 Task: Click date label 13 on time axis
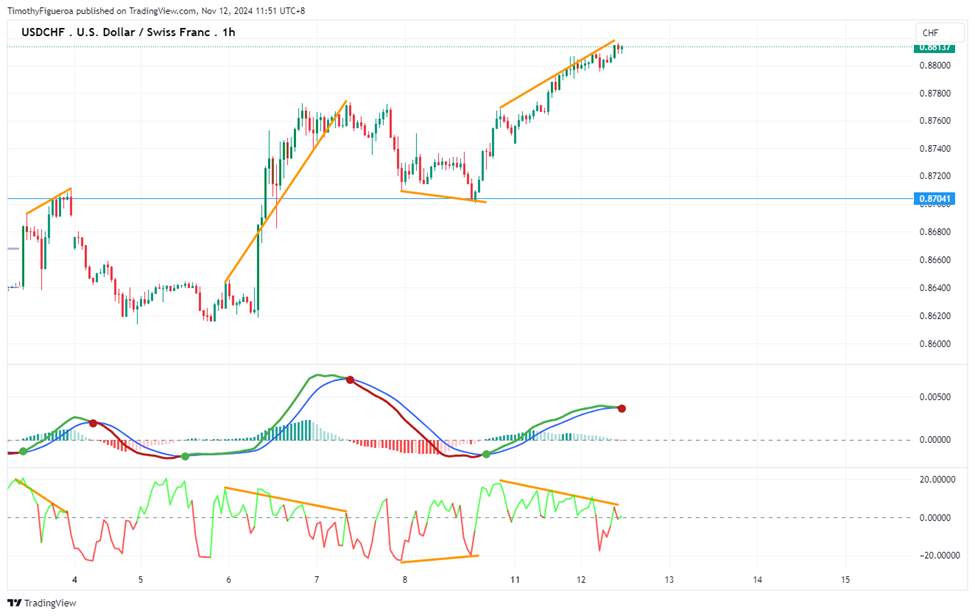(x=669, y=579)
